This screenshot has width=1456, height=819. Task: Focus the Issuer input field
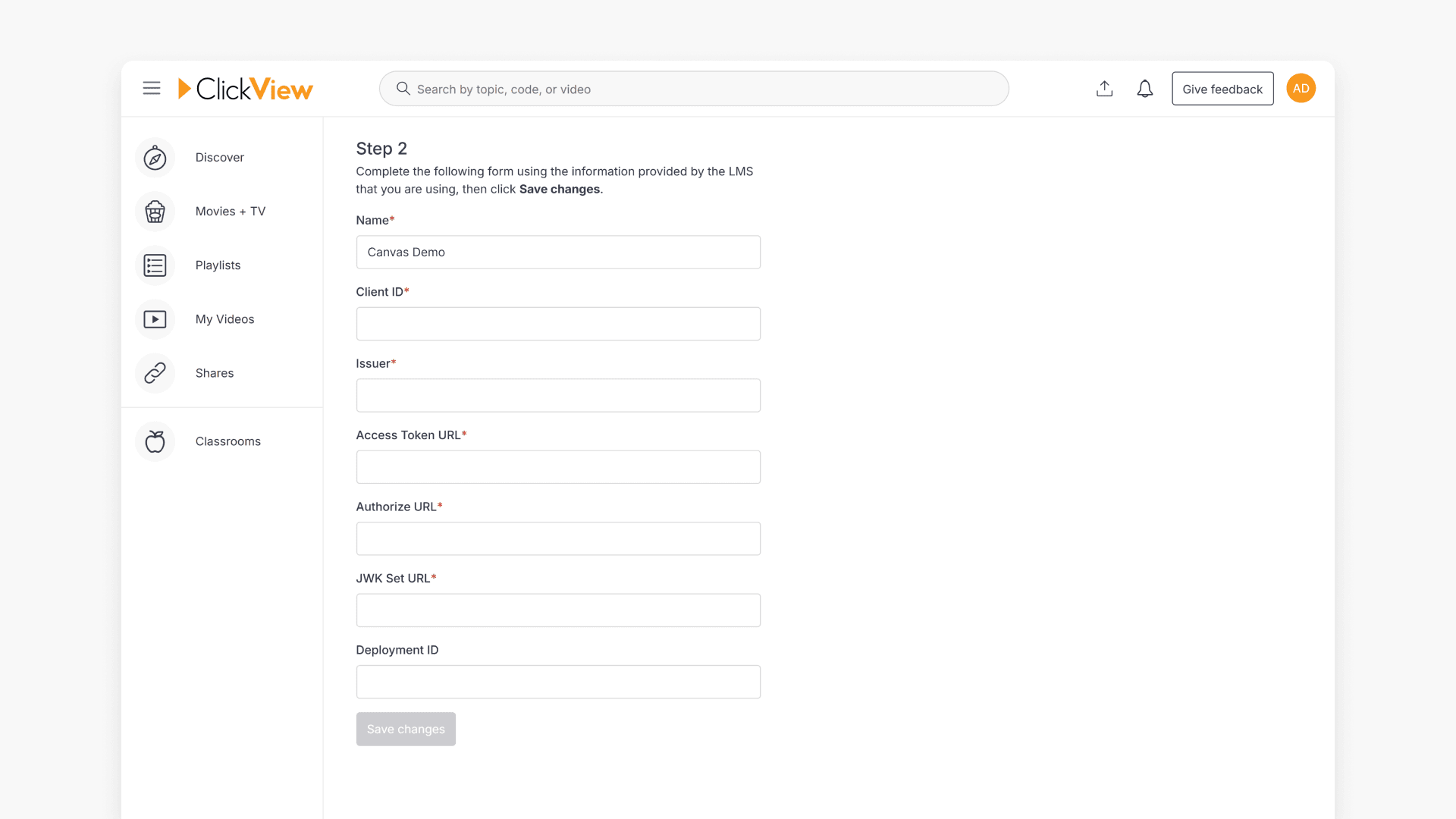click(558, 395)
